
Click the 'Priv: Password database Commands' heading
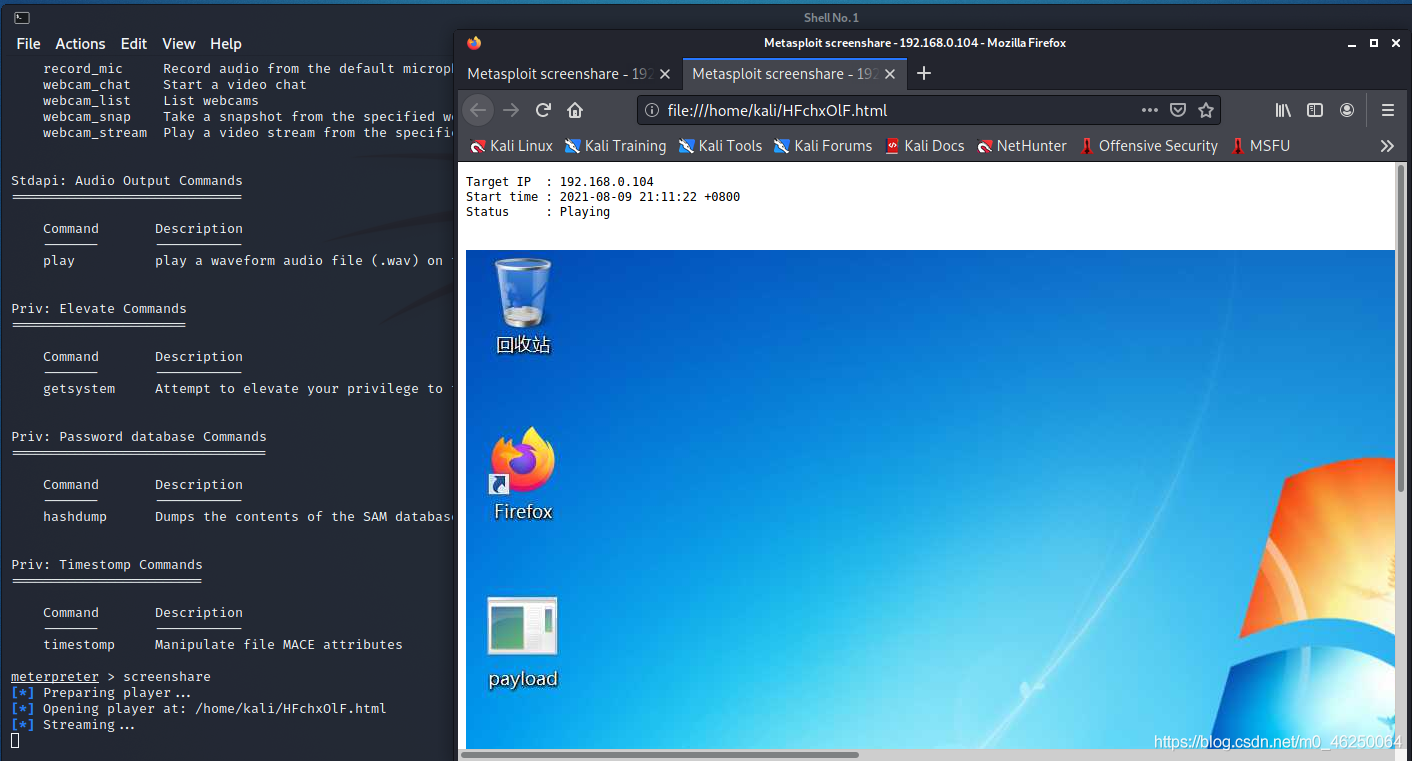click(139, 437)
